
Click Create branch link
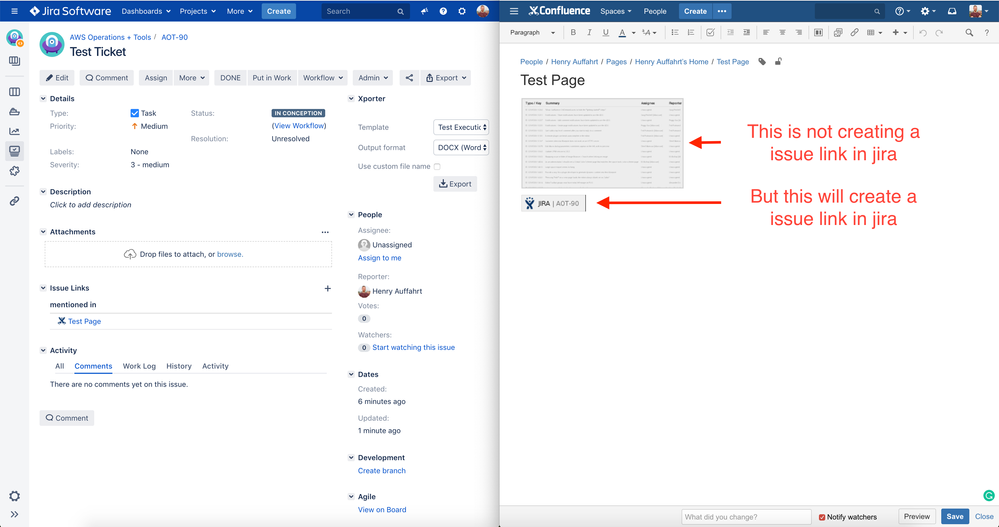click(x=382, y=470)
